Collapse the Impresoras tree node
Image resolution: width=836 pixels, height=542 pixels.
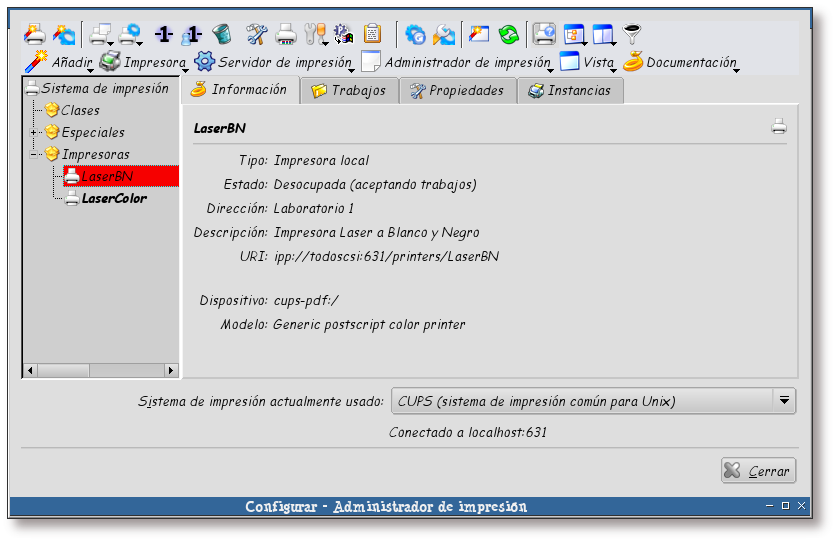click(x=34, y=154)
